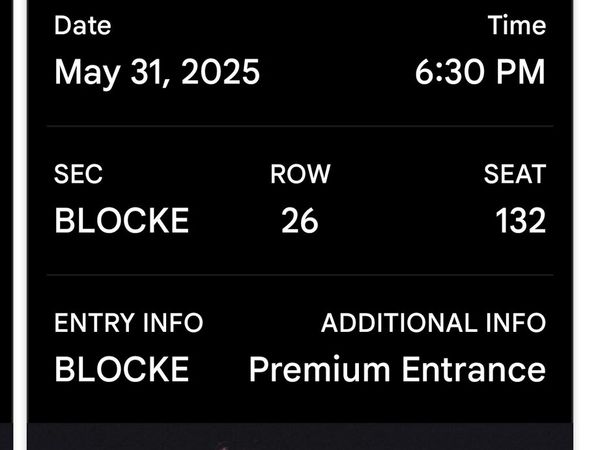Viewport: 600px width, 450px height.
Task: Select row number 26
Action: point(300,220)
